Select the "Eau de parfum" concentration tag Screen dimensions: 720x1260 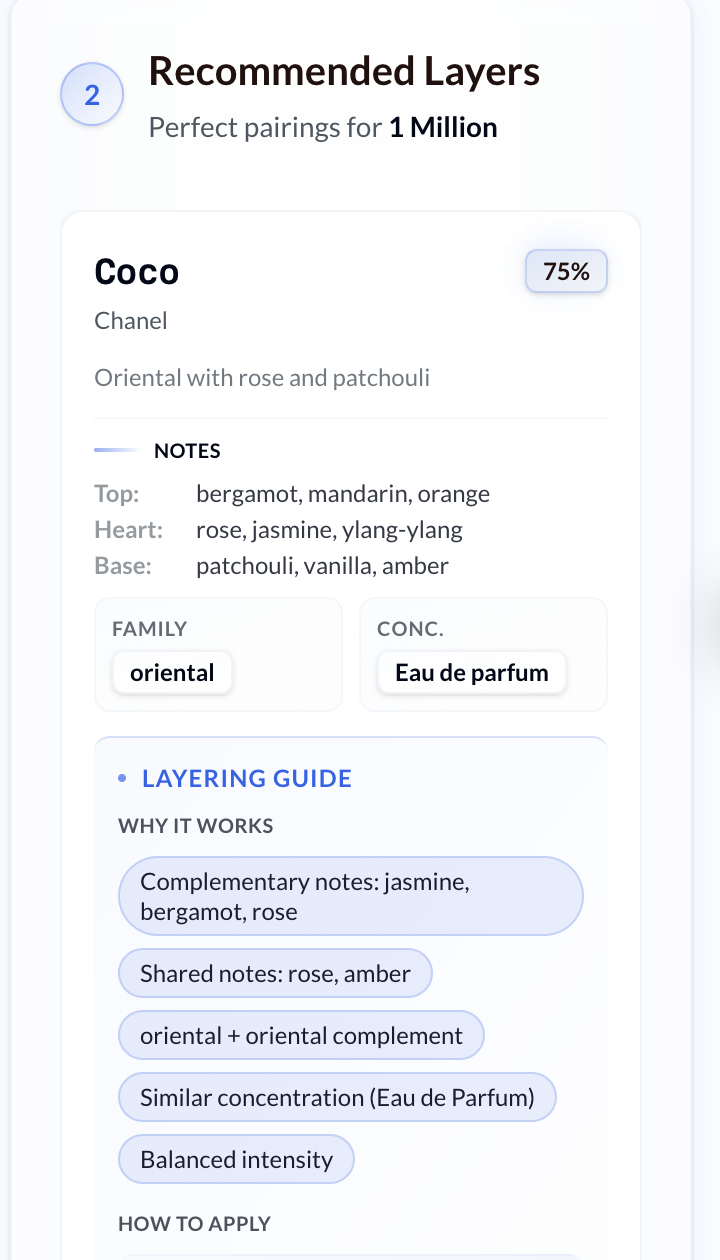click(471, 672)
